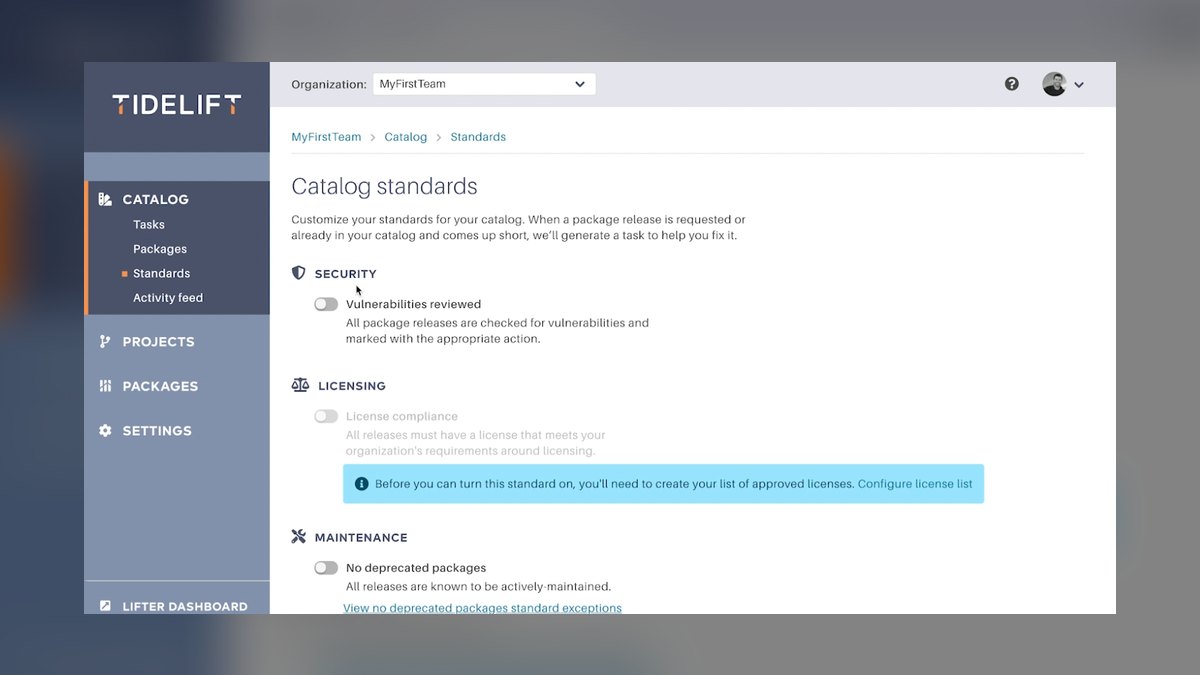Click Catalog breadcrumb link
The height and width of the screenshot is (675, 1200).
(x=406, y=137)
